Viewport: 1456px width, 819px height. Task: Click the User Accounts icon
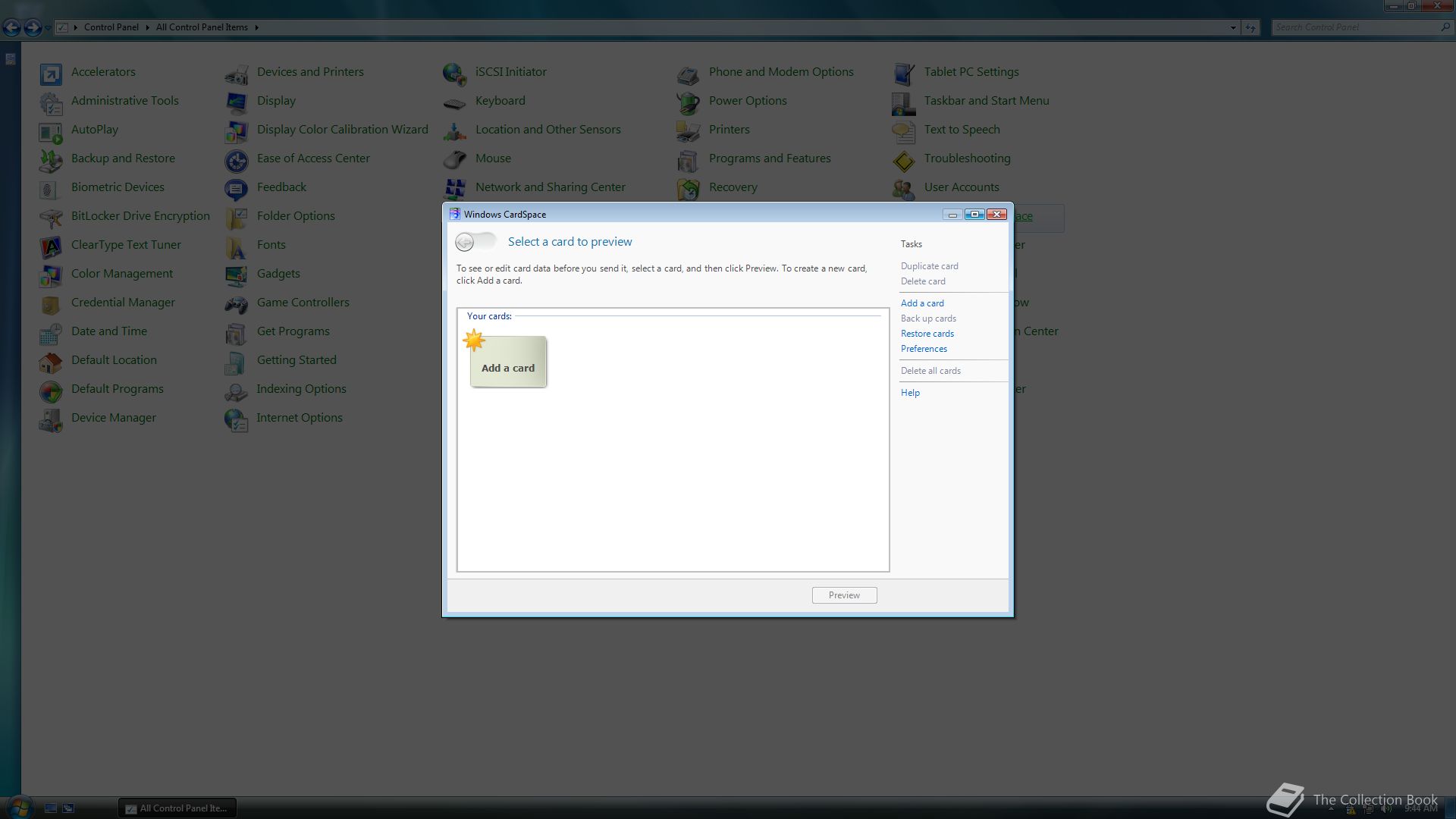tap(904, 189)
